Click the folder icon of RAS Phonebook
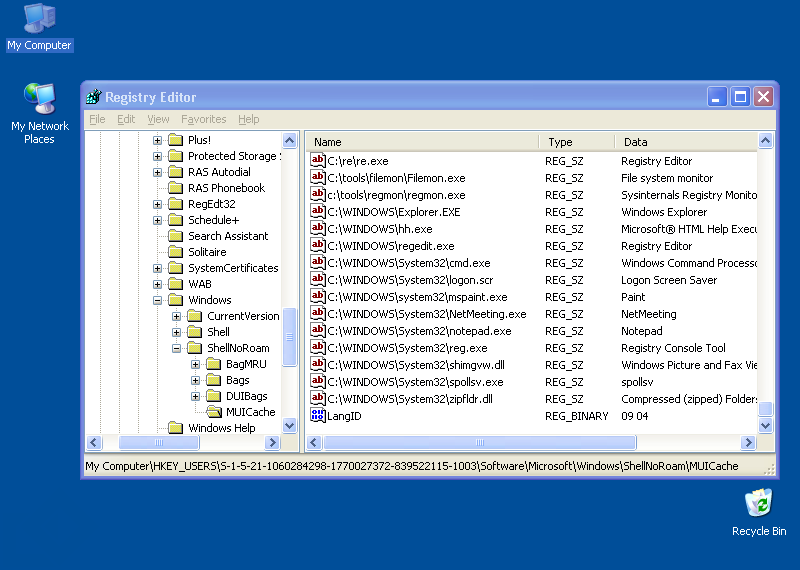 tap(176, 188)
